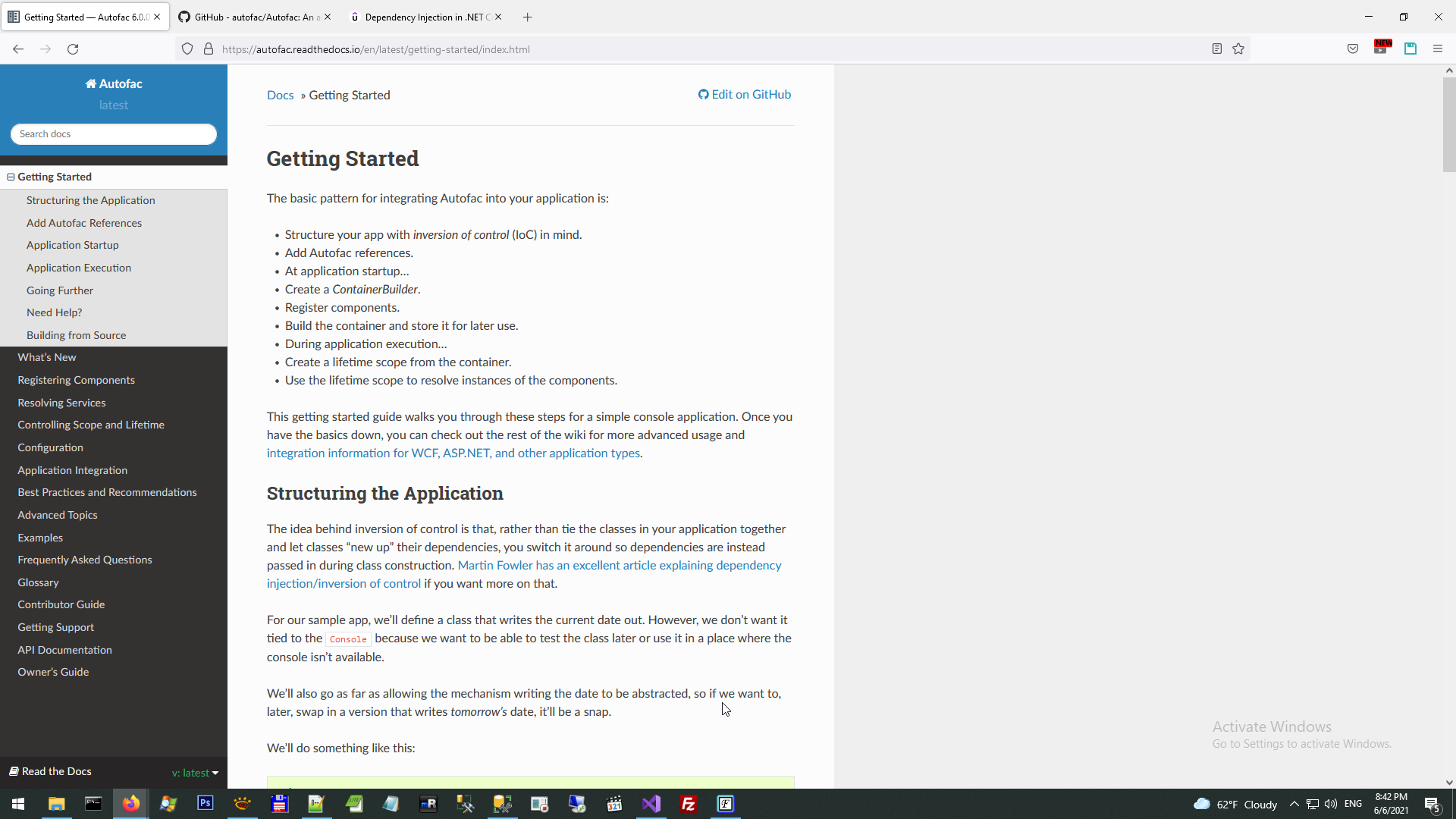Click the page vertical scrollbar thumb

pos(1448,125)
